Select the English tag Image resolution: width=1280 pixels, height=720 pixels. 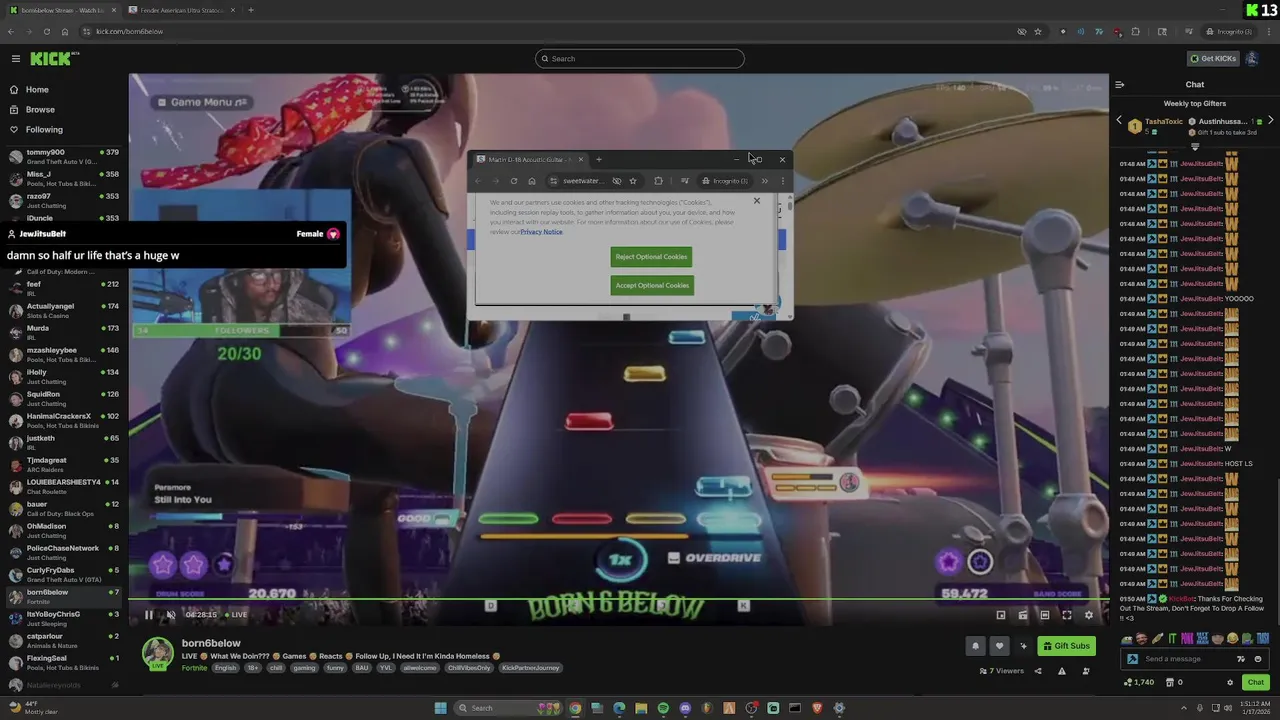226,668
